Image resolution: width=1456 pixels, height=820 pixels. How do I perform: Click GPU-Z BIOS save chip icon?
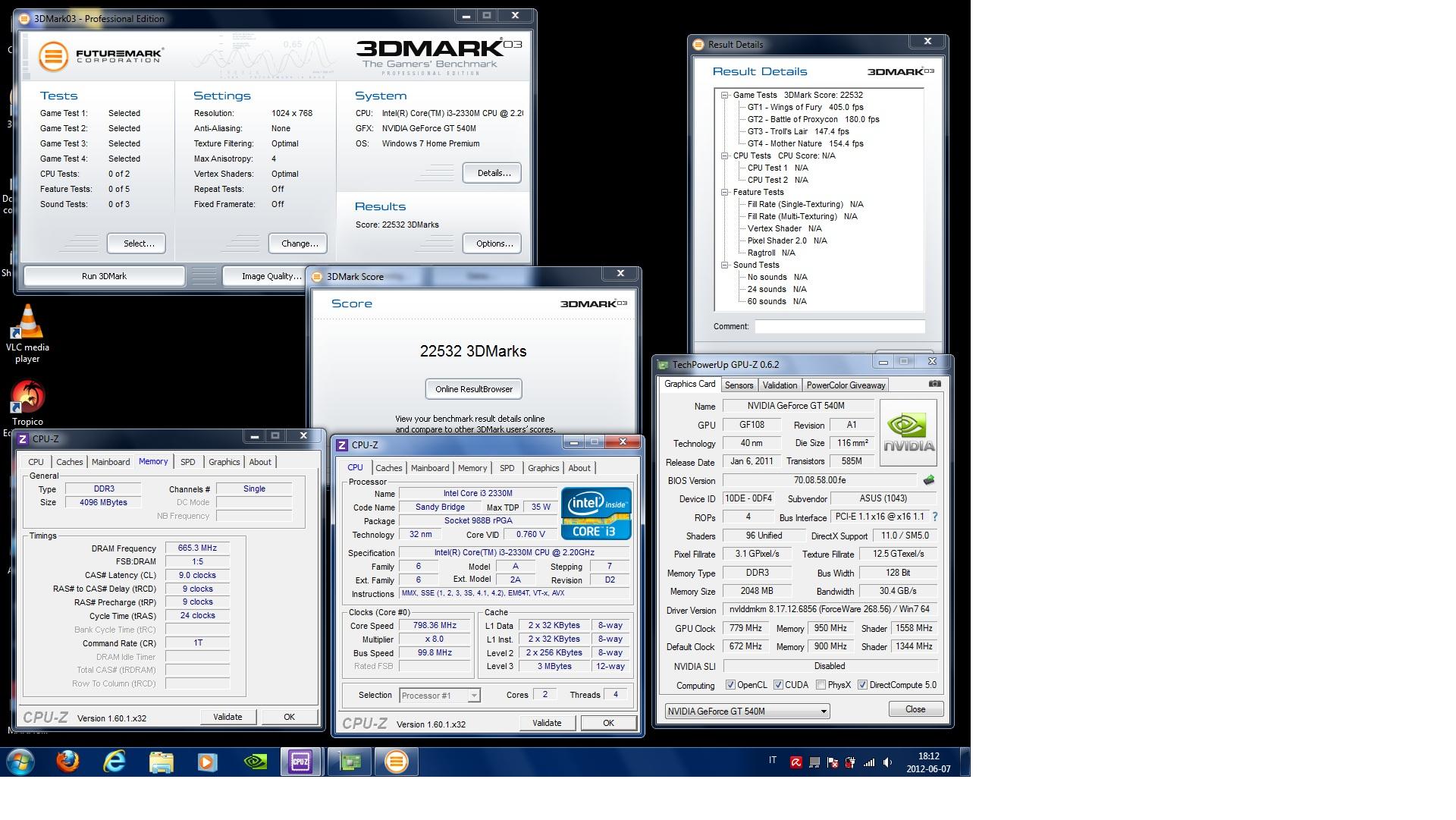point(928,480)
